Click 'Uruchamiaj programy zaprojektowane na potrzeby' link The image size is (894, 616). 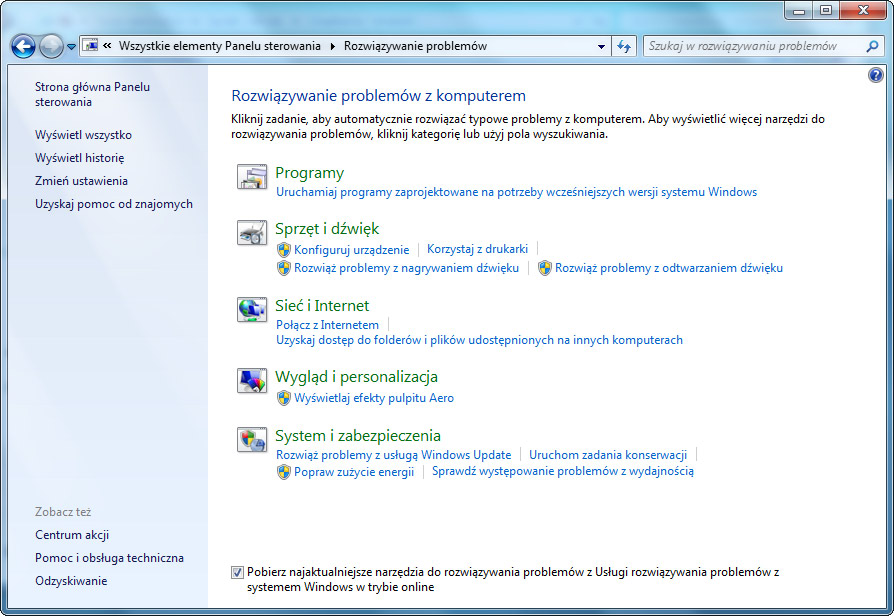pyautogui.click(x=517, y=192)
